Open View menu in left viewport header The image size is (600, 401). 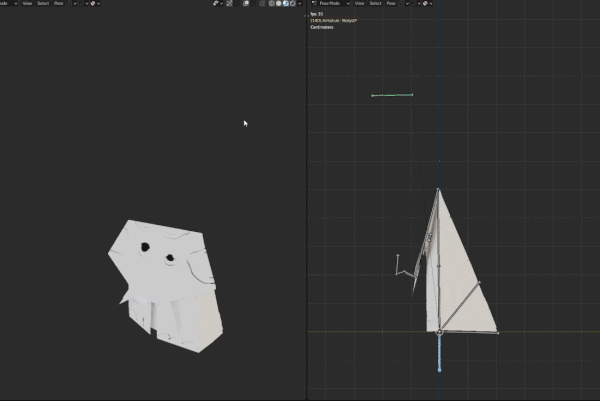click(27, 3)
